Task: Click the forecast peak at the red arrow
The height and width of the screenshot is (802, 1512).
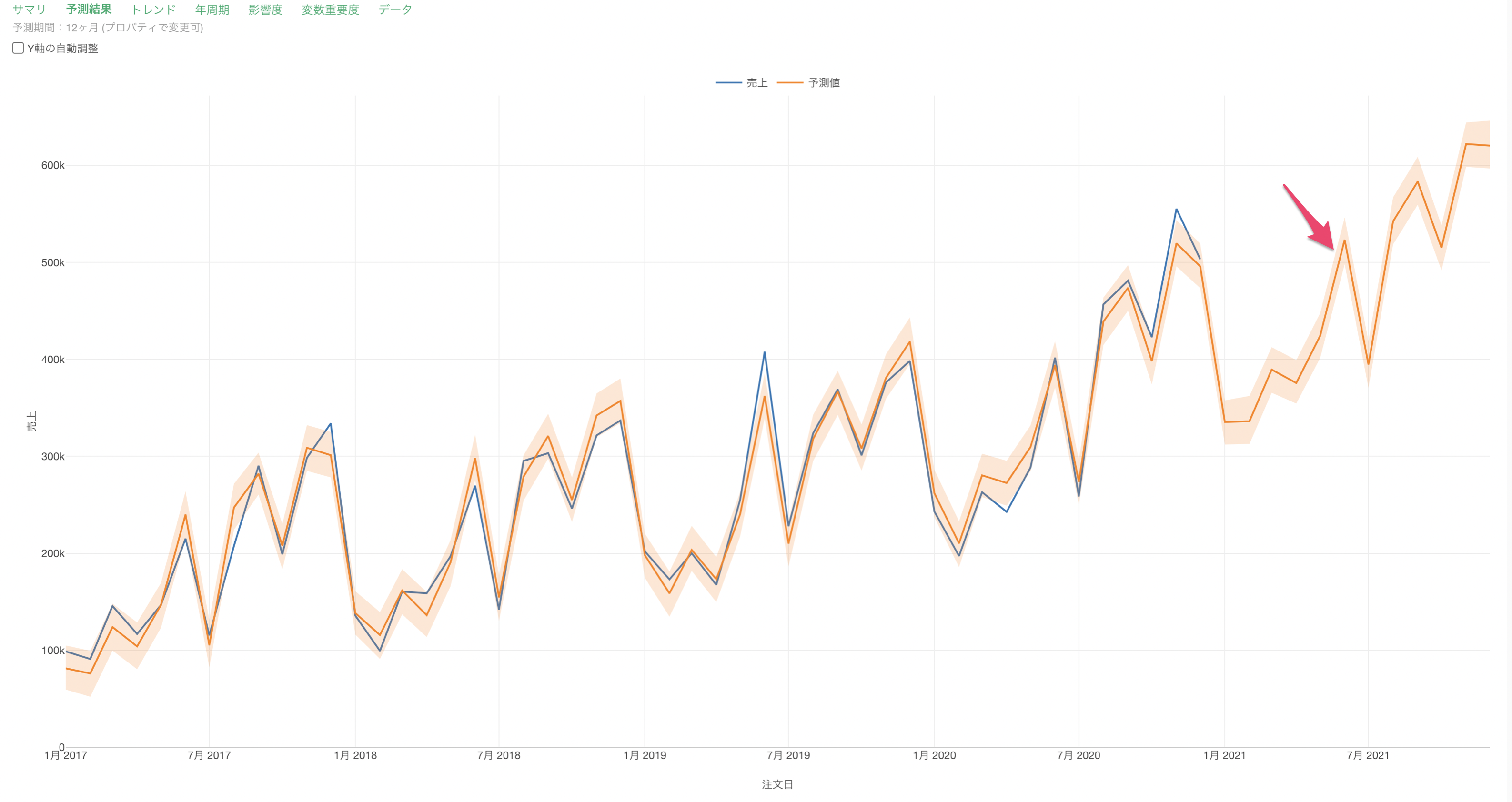Action: click(x=1344, y=240)
